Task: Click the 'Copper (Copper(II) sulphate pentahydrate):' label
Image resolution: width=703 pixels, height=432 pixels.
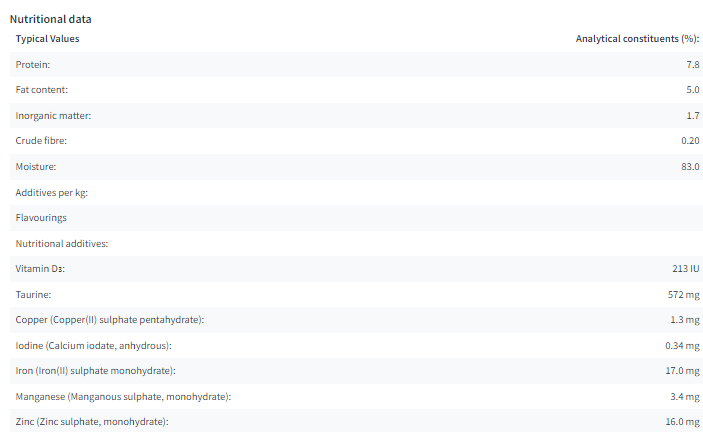Action: (x=109, y=320)
